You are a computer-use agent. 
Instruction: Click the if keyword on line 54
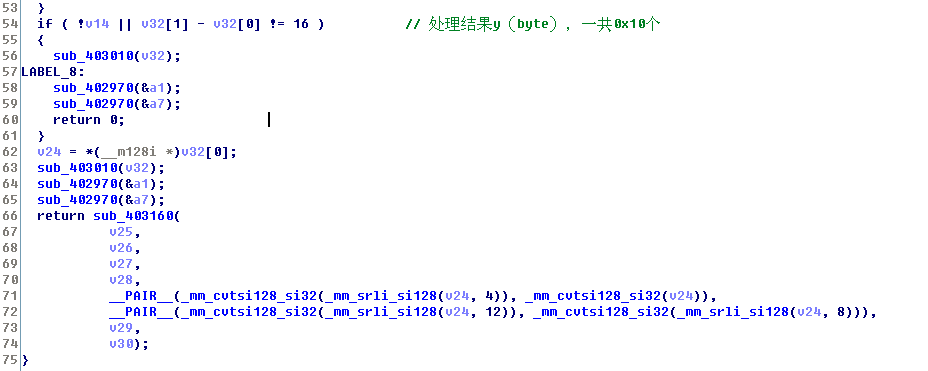tap(45, 24)
